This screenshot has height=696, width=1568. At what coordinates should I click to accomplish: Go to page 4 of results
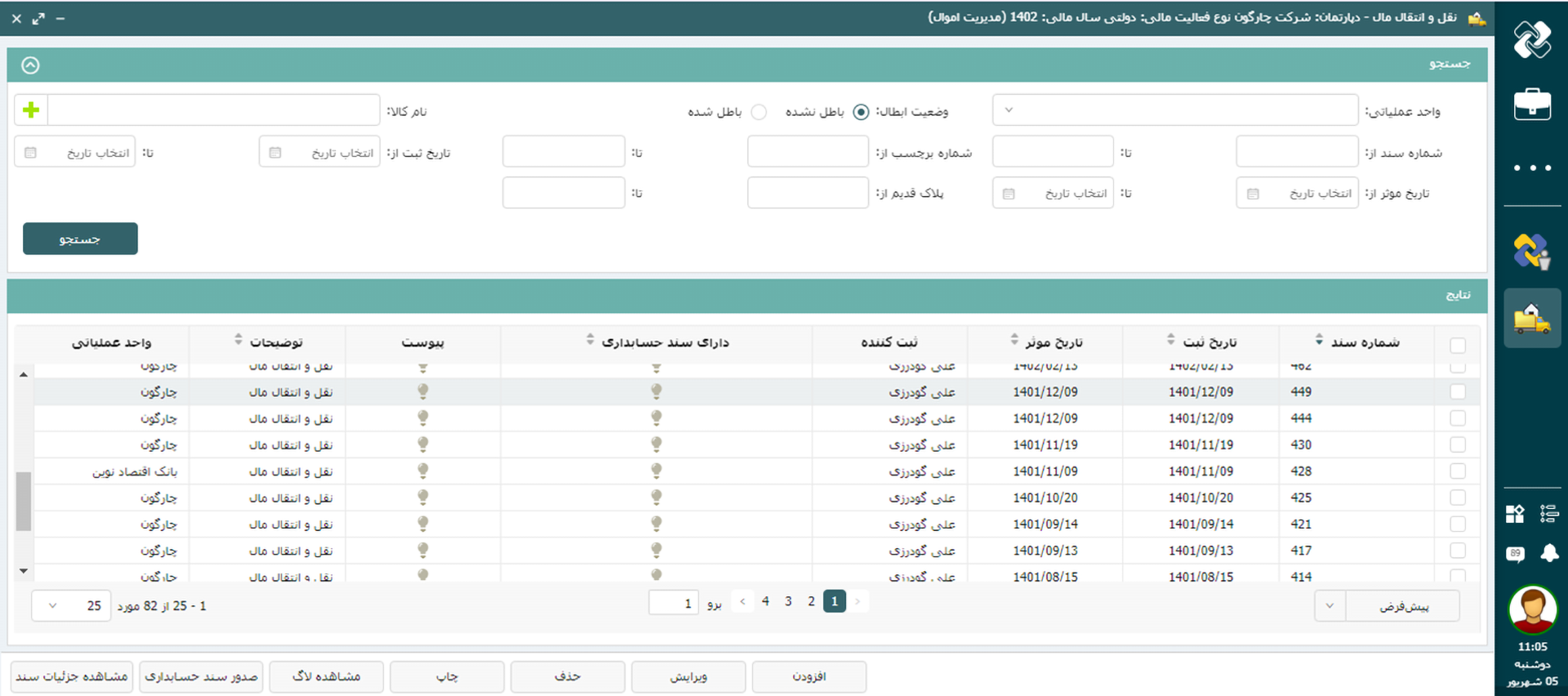tap(765, 601)
